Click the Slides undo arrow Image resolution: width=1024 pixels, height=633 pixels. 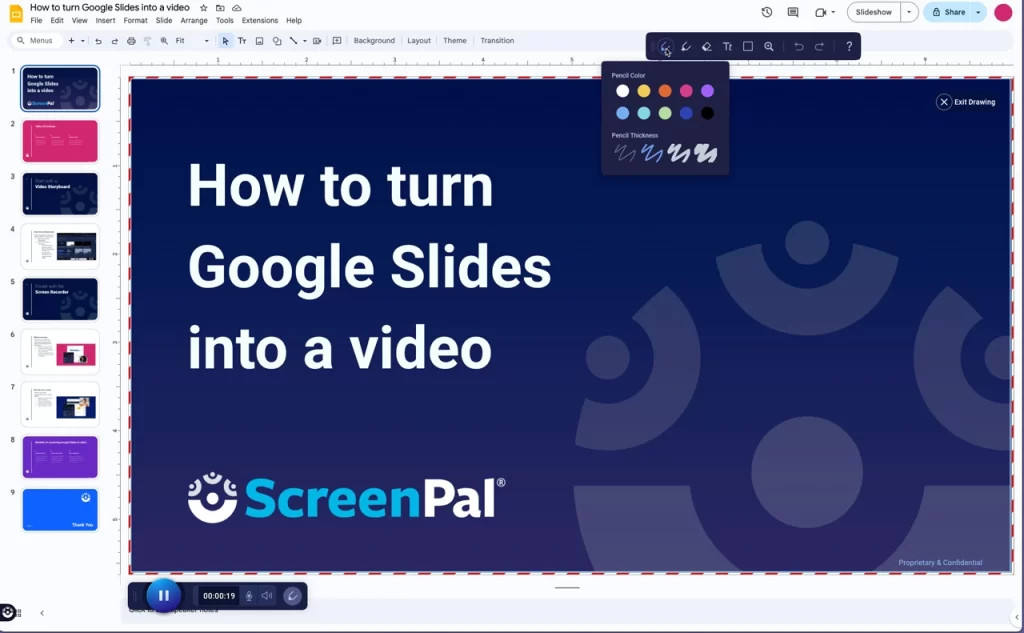click(98, 41)
